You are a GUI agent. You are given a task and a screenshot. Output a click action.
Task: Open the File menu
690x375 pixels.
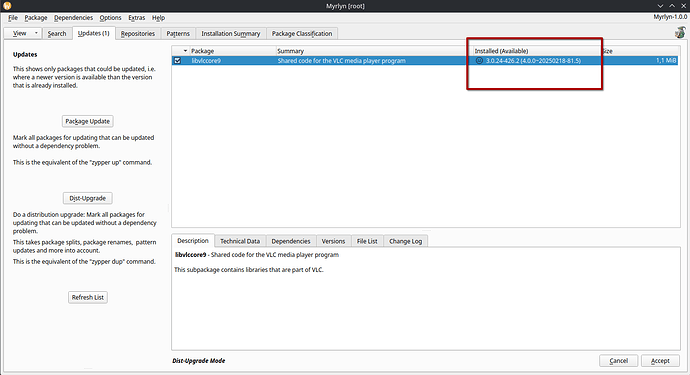coord(13,18)
